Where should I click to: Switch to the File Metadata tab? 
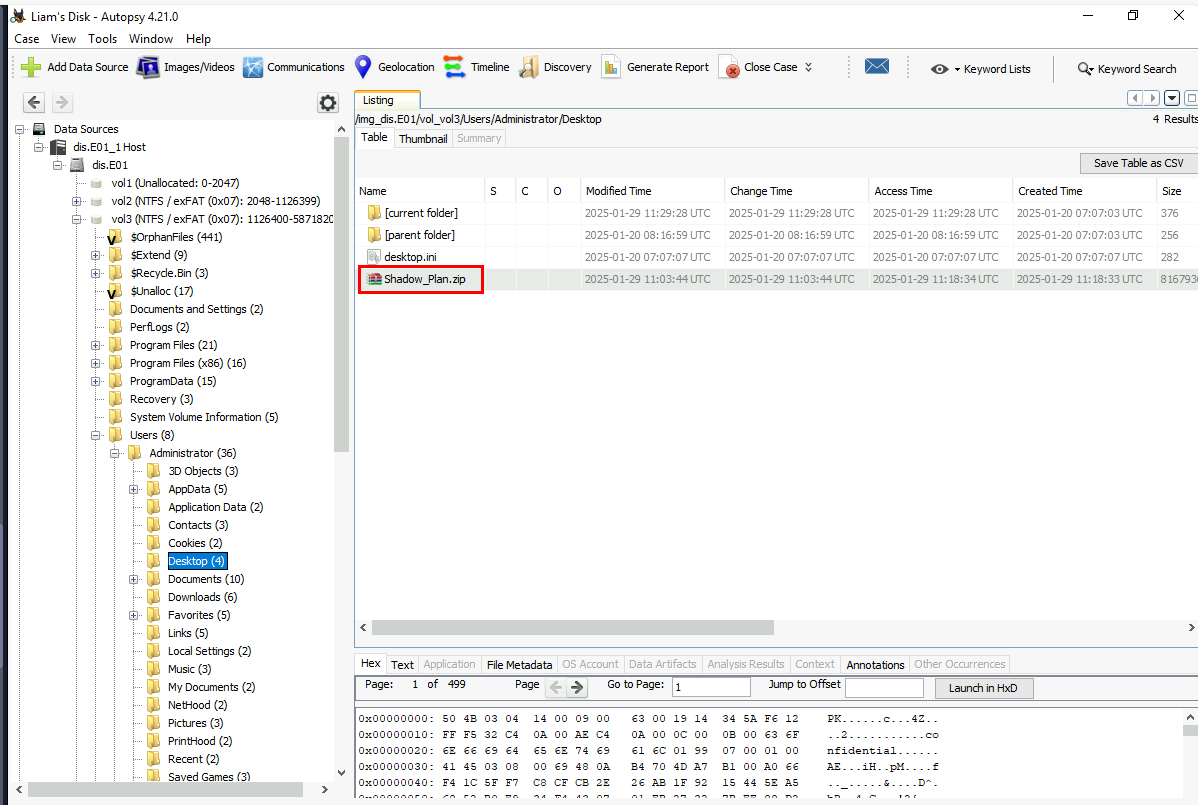coord(519,664)
